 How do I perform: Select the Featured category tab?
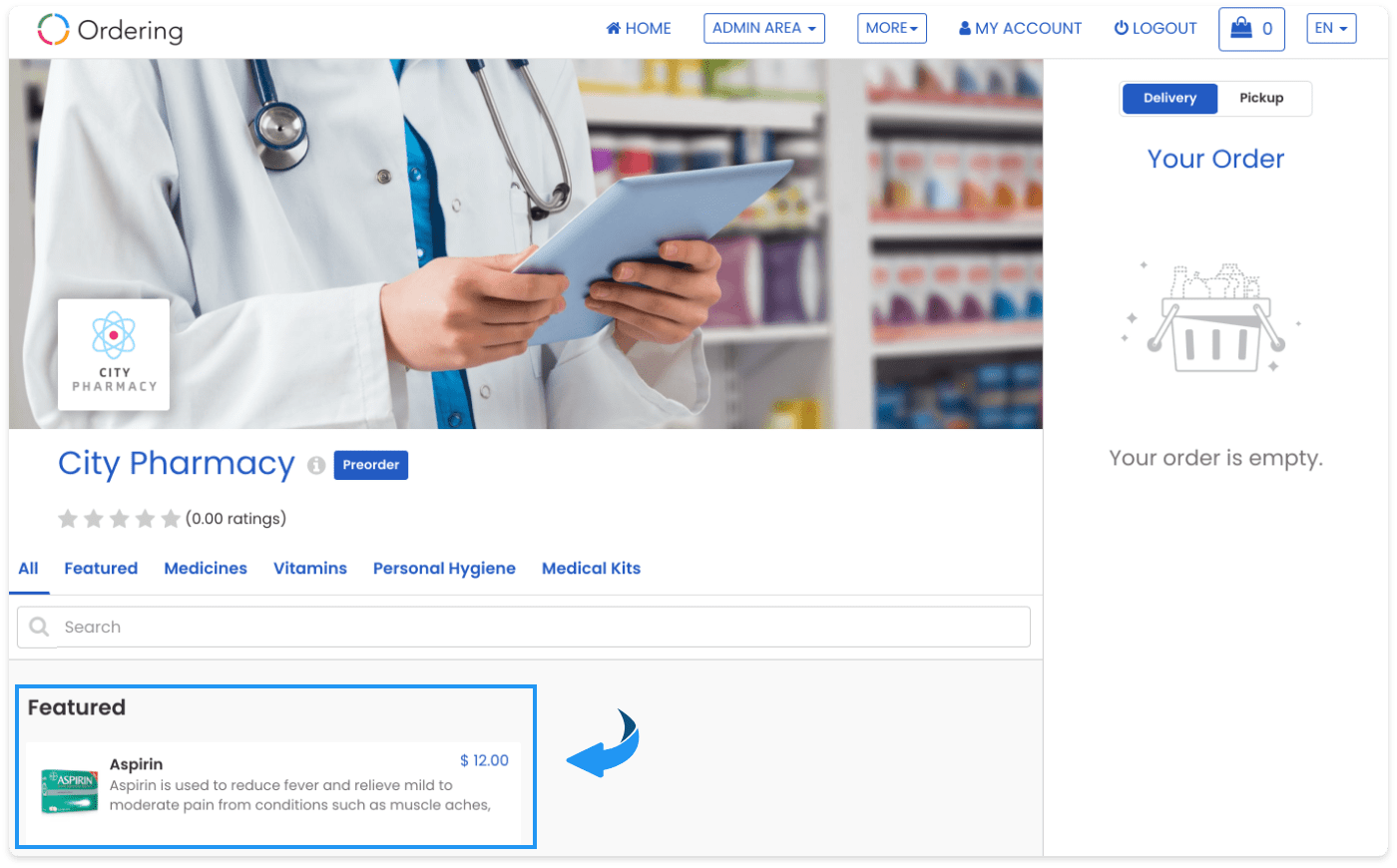coord(101,569)
